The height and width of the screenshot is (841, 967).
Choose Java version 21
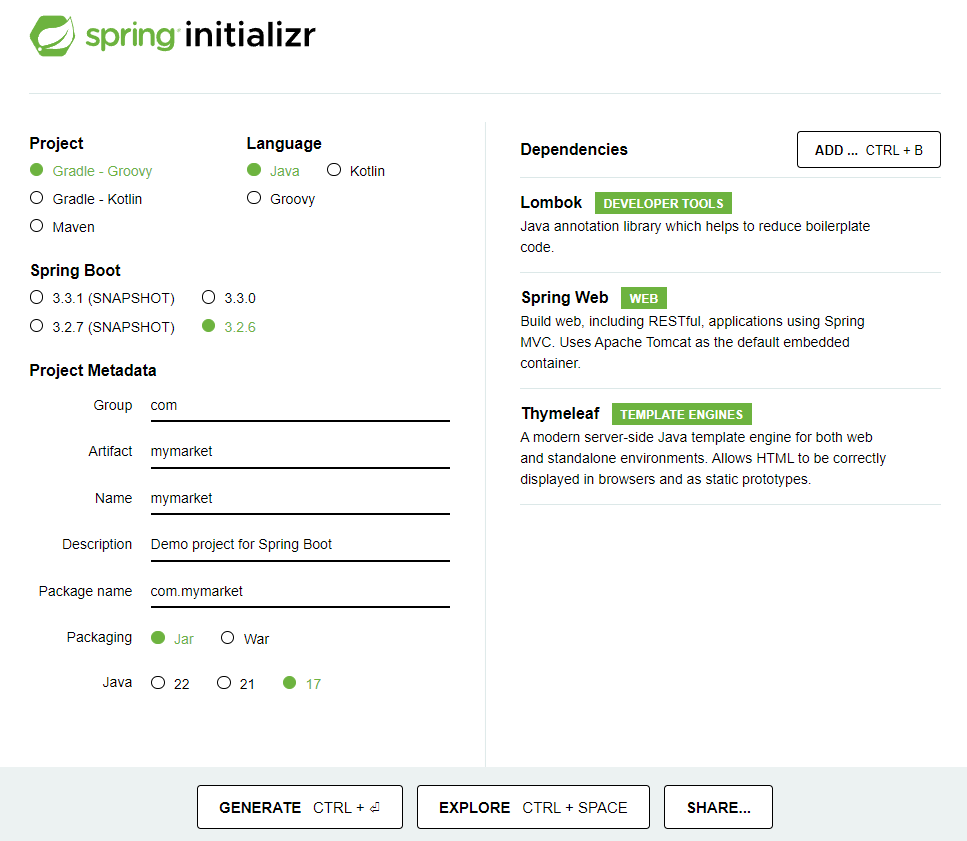point(236,684)
